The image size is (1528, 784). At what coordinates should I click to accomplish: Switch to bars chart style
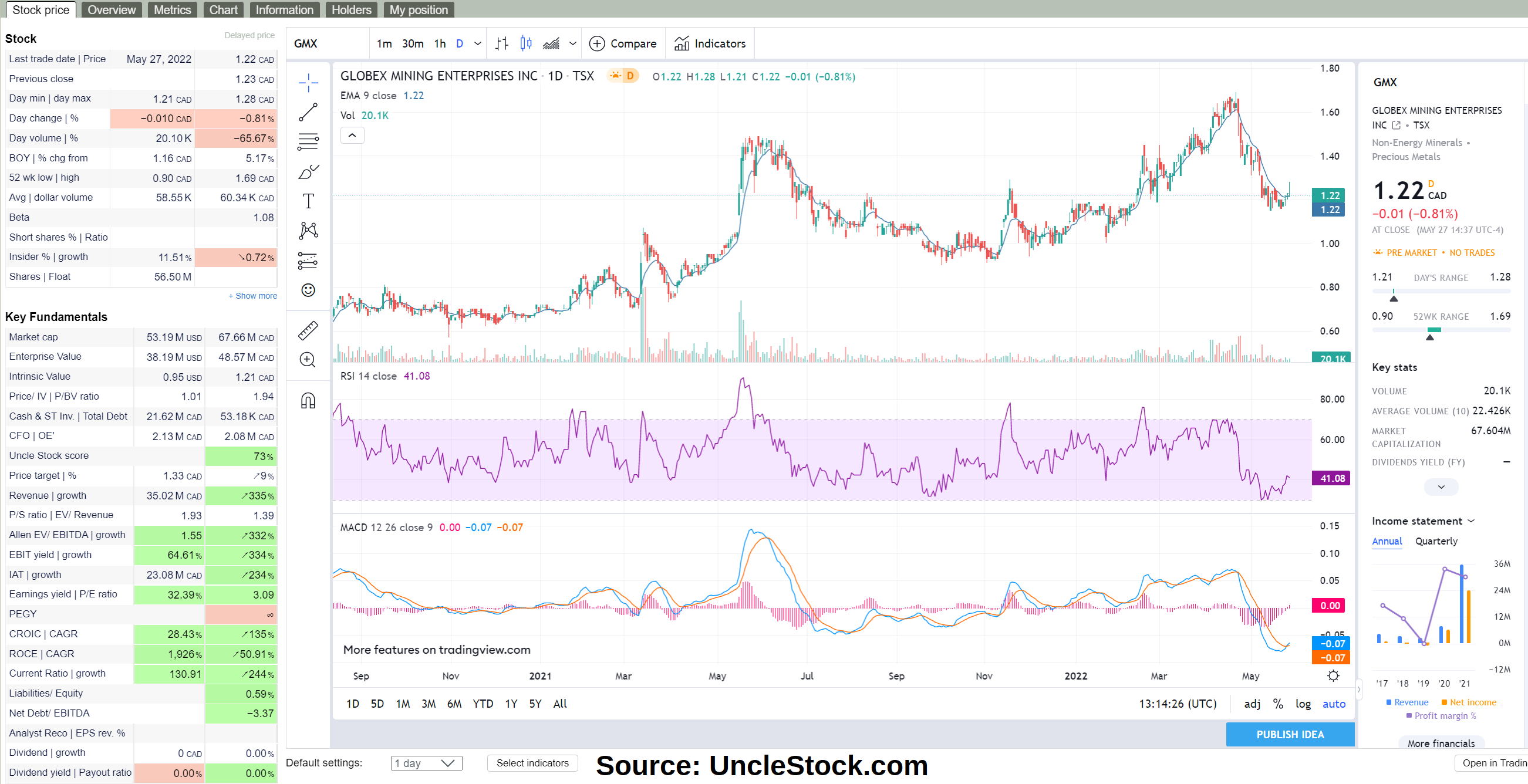point(502,43)
